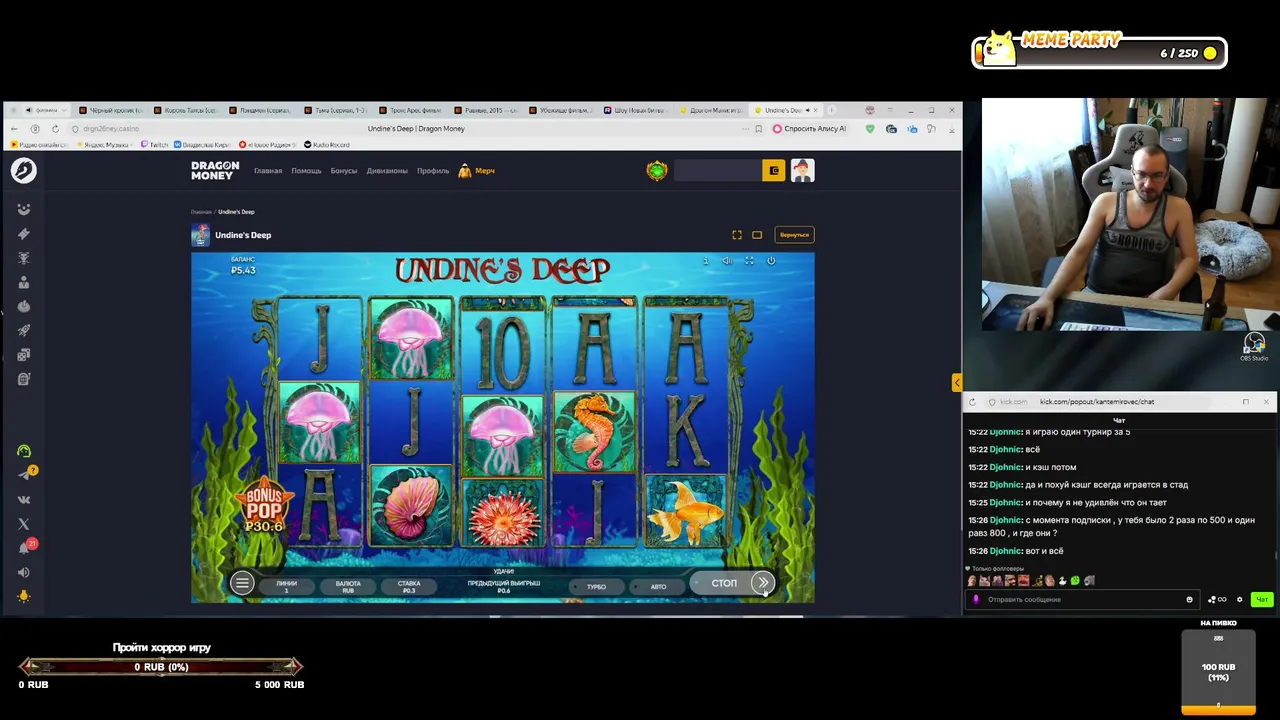Open the fullscreen icon above the game
This screenshot has width=1280, height=720.
tap(737, 235)
